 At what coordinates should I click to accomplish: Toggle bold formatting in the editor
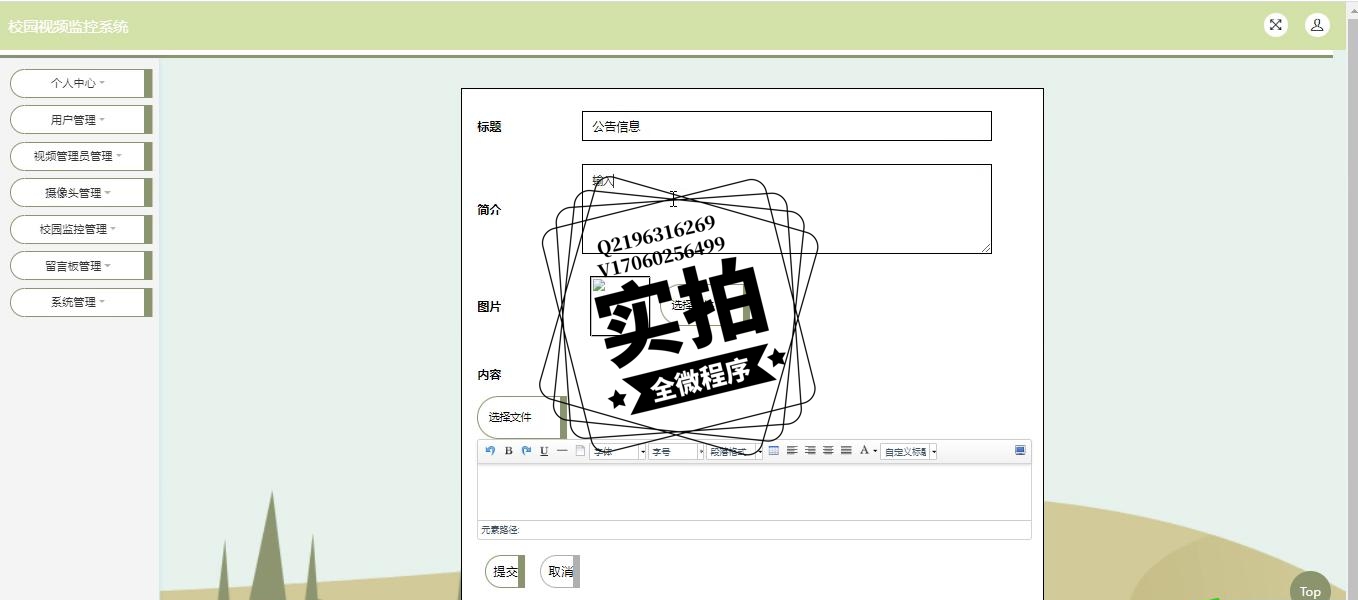508,451
